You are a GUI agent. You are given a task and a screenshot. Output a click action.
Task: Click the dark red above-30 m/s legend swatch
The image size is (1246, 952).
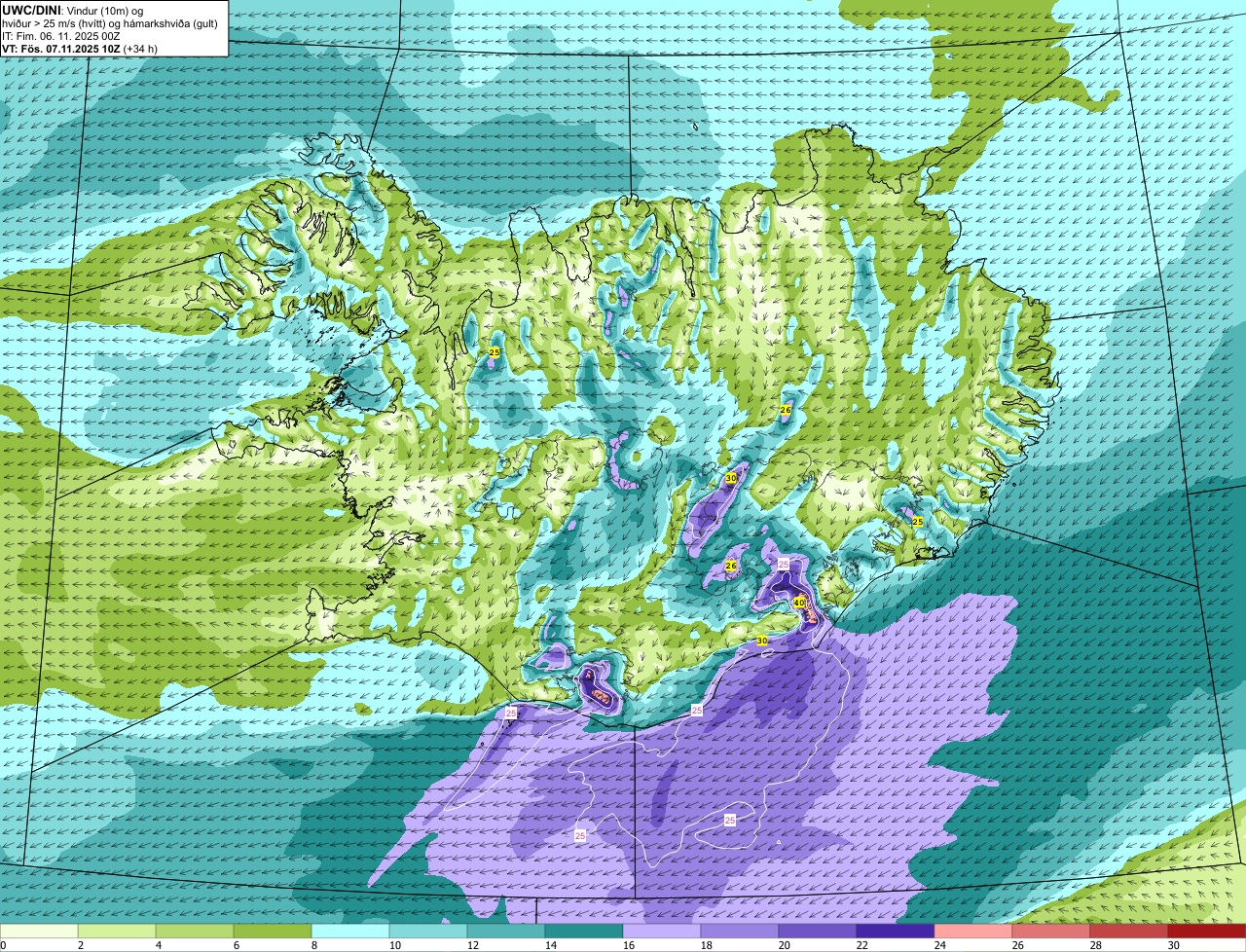(x=1207, y=931)
